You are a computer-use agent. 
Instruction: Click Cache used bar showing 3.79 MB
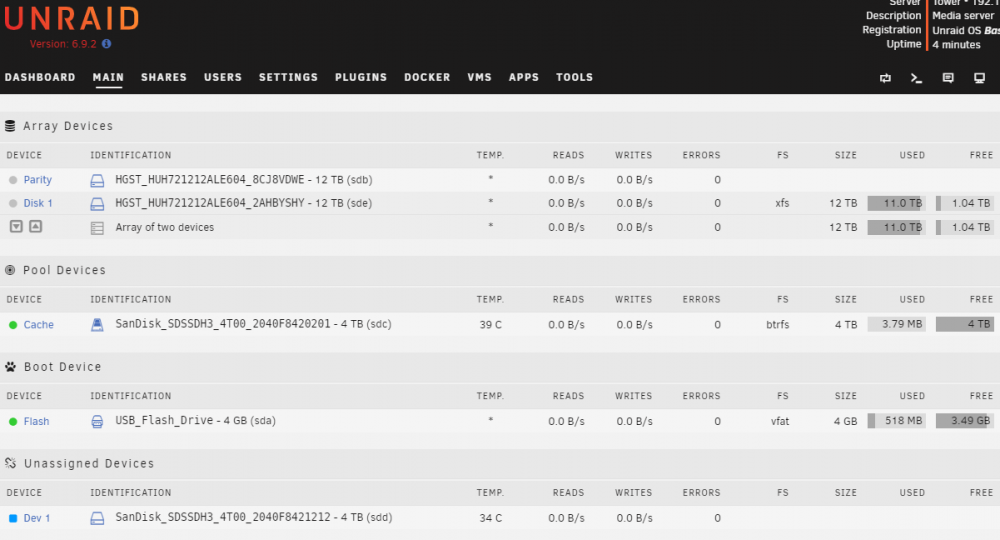coord(896,325)
